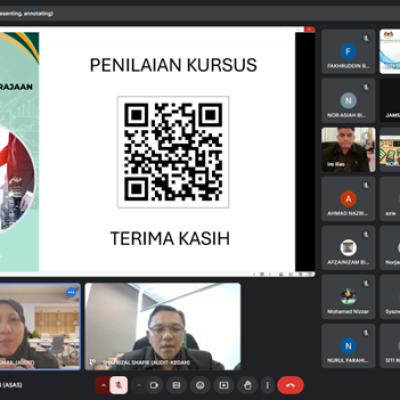Click the azie participant tile
This screenshot has height=400, width=400.
pyautogui.click(x=390, y=199)
